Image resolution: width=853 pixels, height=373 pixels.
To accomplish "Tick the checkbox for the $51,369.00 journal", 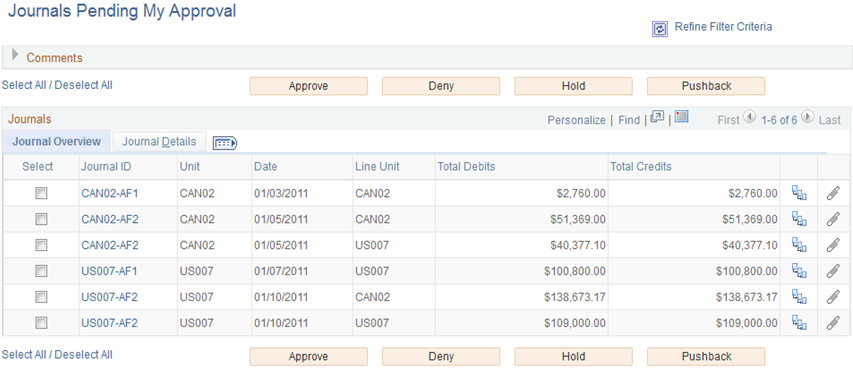I will coord(41,219).
